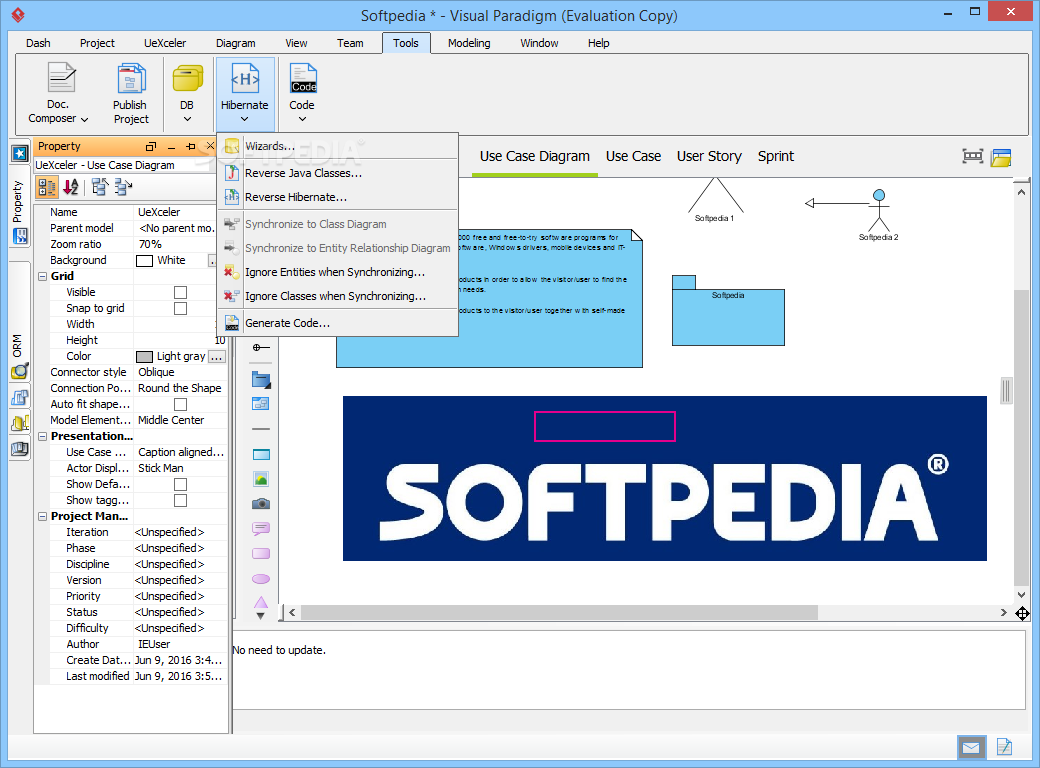Viewport: 1040px width, 768px height.
Task: Collapse the Grid property group
Action: 42,277
